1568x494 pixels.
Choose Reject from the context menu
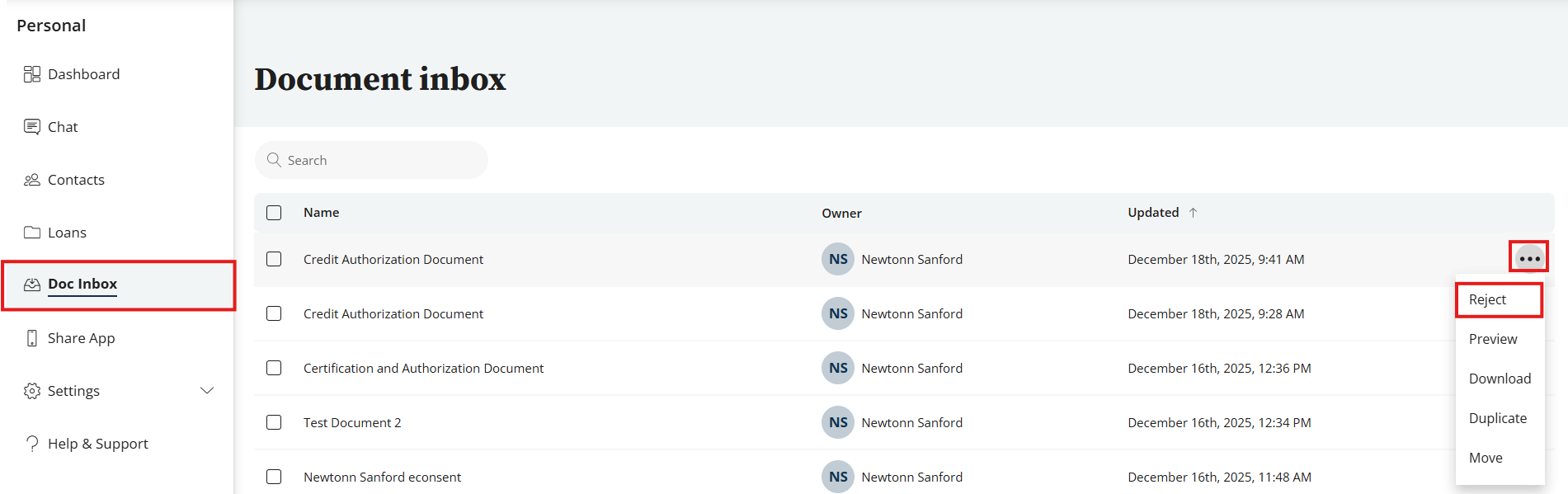pyautogui.click(x=1487, y=300)
